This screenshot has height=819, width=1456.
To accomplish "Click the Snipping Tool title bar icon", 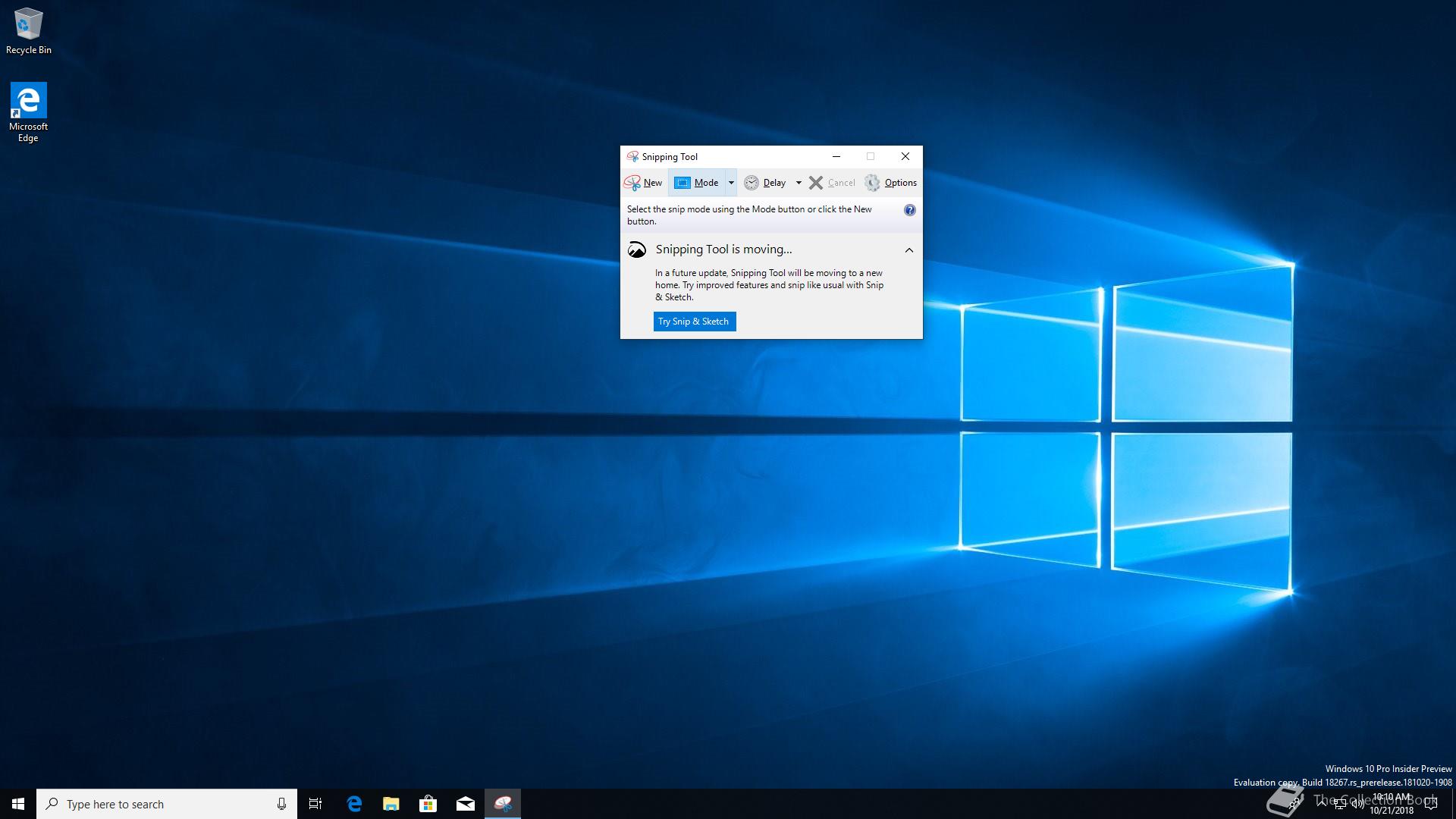I will click(x=632, y=157).
